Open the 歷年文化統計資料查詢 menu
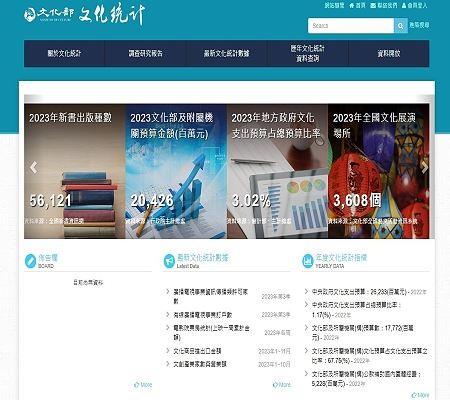 [308, 53]
